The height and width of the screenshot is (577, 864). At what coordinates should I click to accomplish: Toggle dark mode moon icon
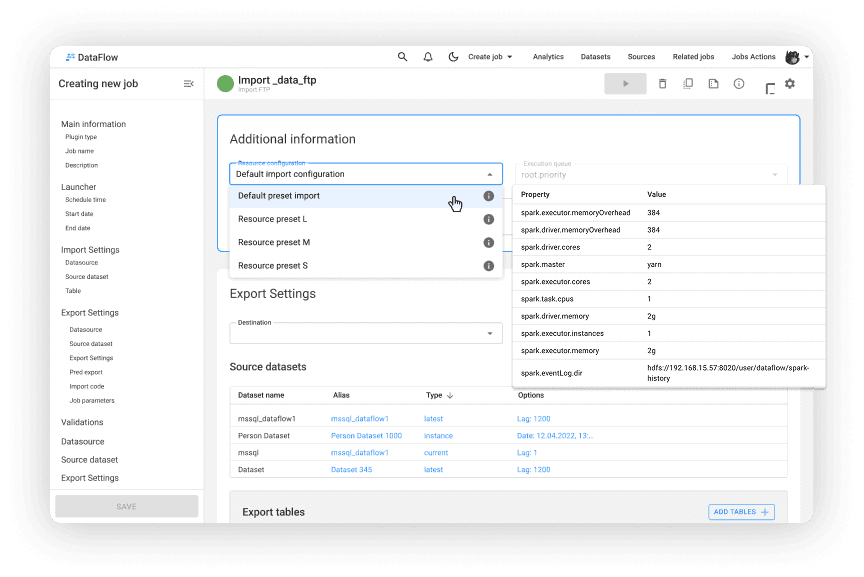(x=453, y=57)
